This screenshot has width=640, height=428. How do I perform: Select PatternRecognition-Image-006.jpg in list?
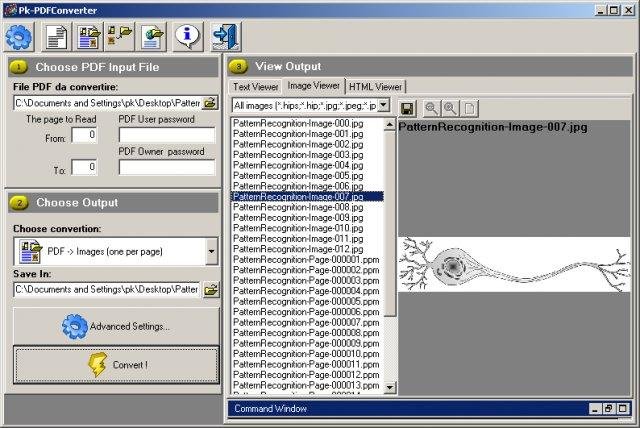[x=307, y=186]
